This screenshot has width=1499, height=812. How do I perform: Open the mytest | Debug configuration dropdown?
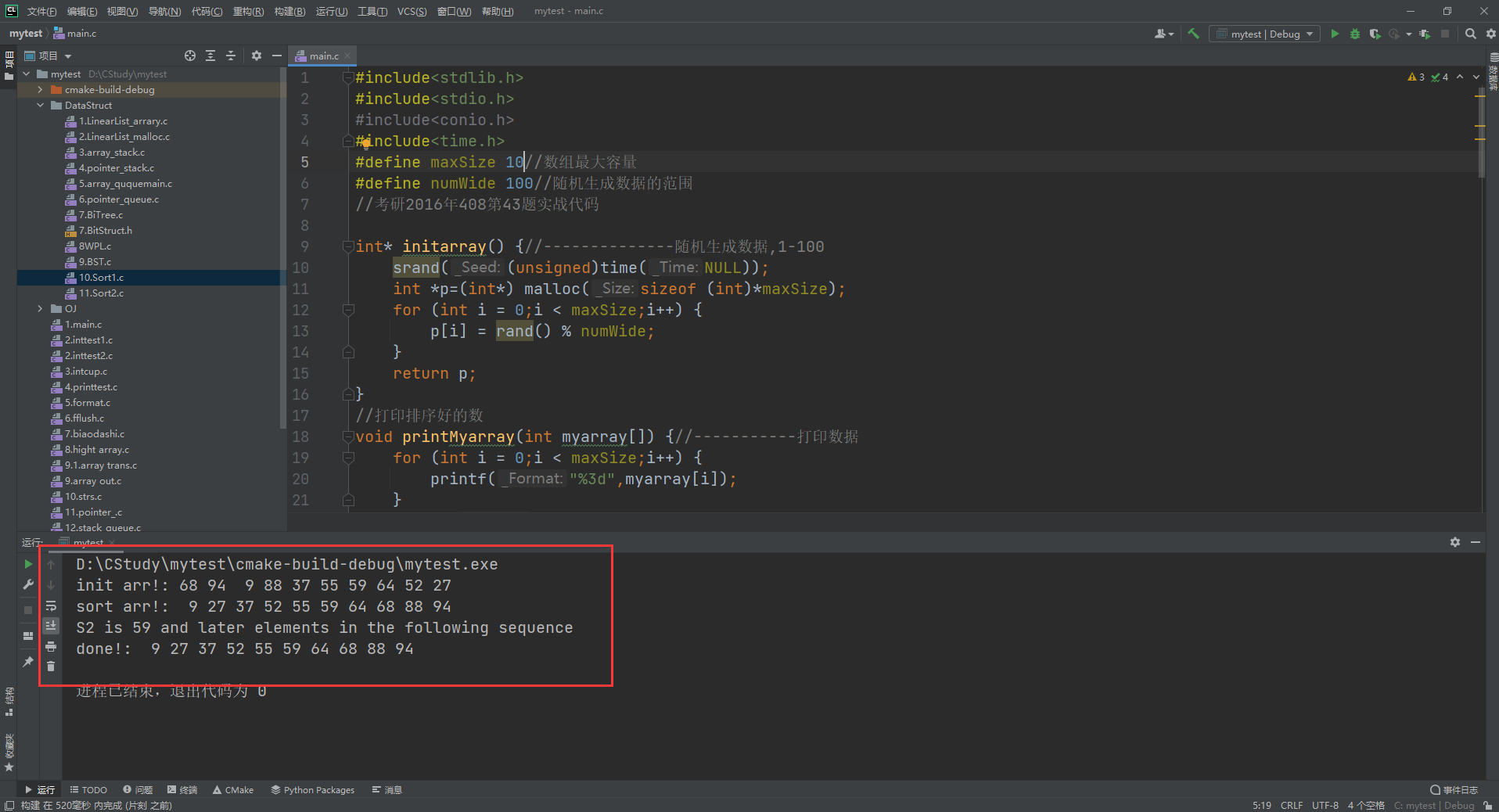pos(1265,34)
